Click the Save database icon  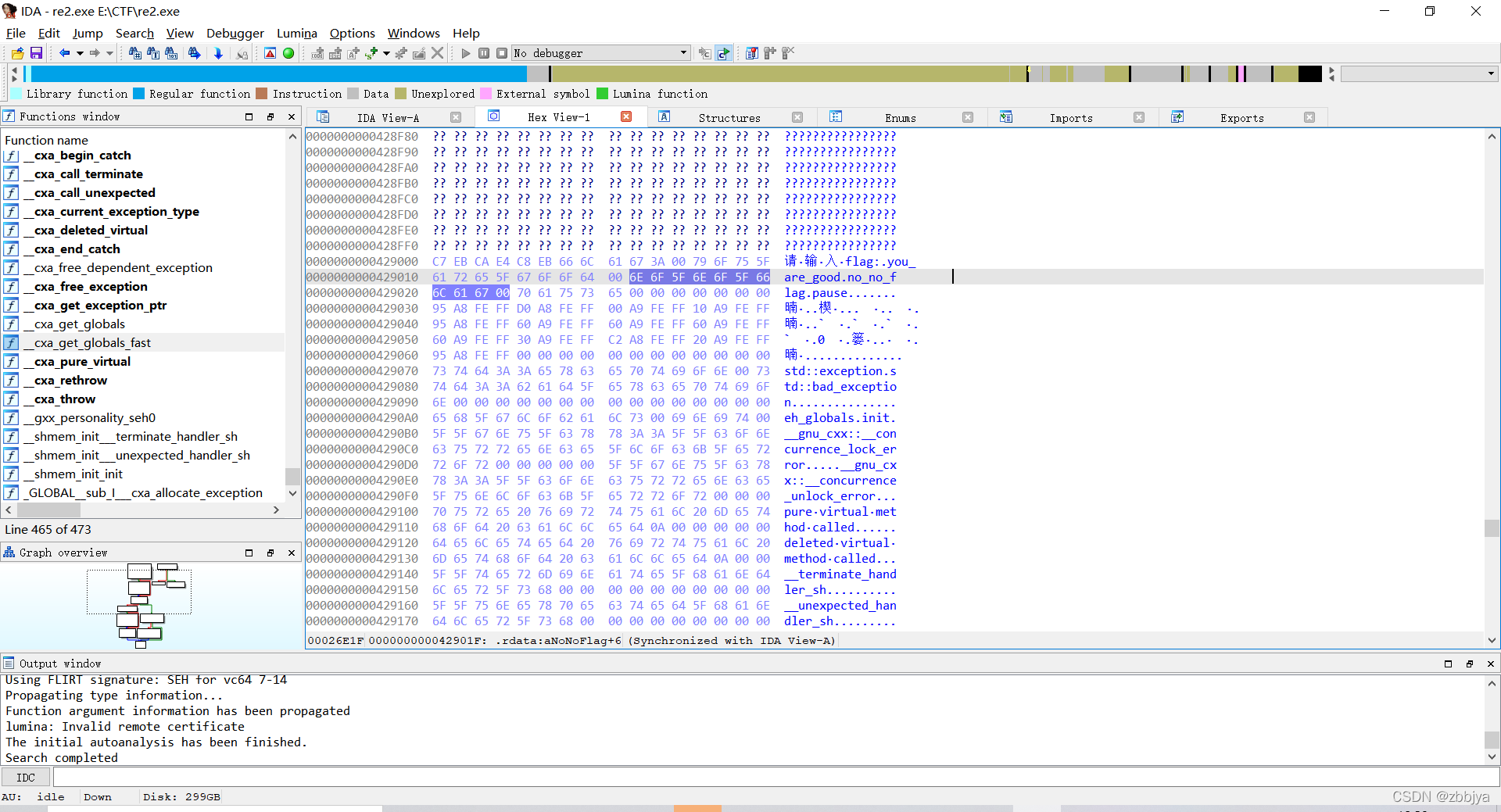tap(36, 53)
